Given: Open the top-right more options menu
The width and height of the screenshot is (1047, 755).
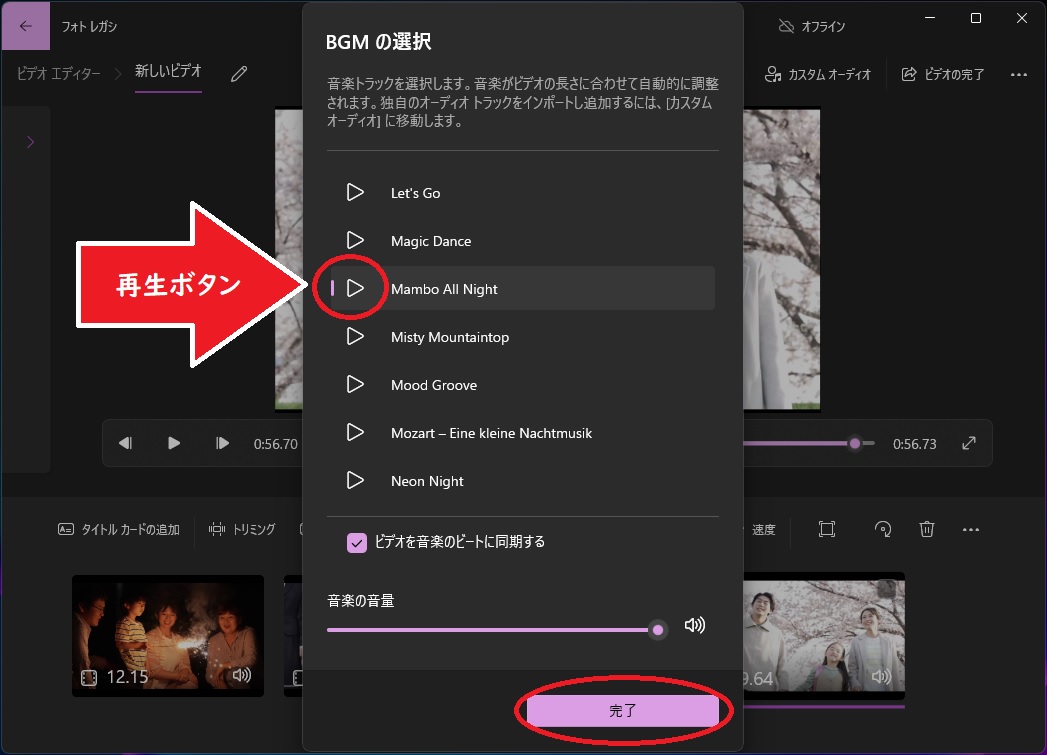Looking at the screenshot, I should [x=1019, y=75].
